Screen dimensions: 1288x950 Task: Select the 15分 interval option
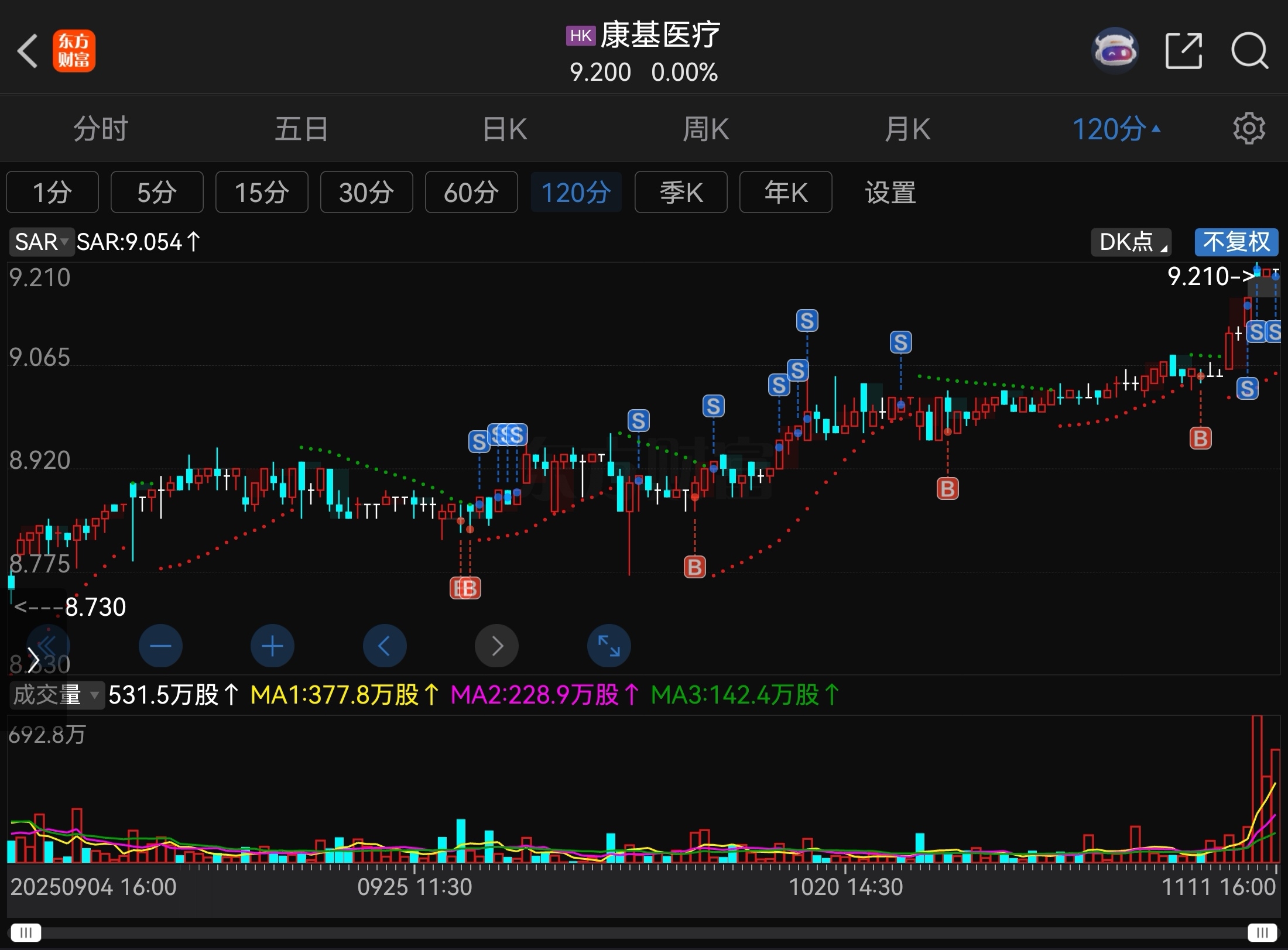262,192
